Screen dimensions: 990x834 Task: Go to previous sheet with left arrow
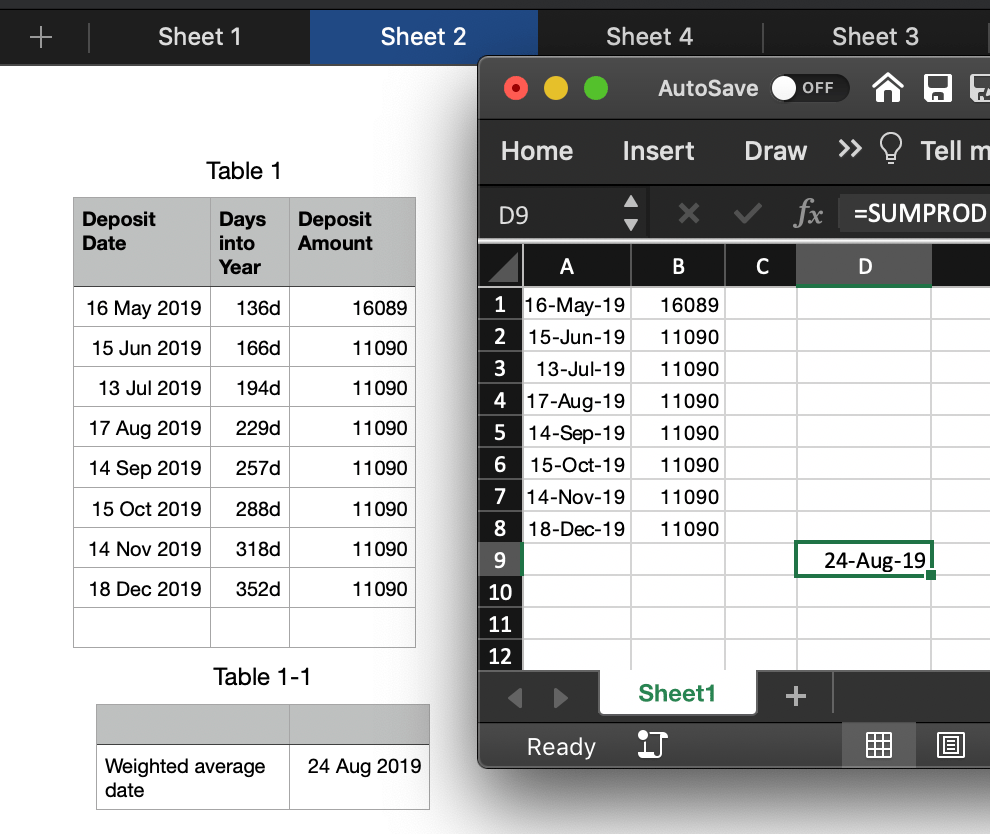pyautogui.click(x=515, y=698)
